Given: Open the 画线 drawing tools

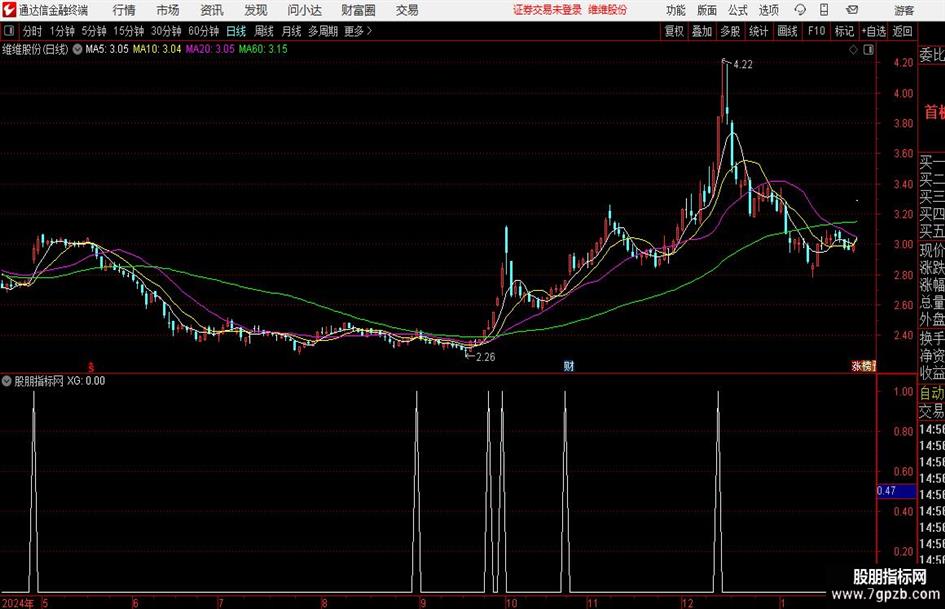Looking at the screenshot, I should click(x=788, y=31).
